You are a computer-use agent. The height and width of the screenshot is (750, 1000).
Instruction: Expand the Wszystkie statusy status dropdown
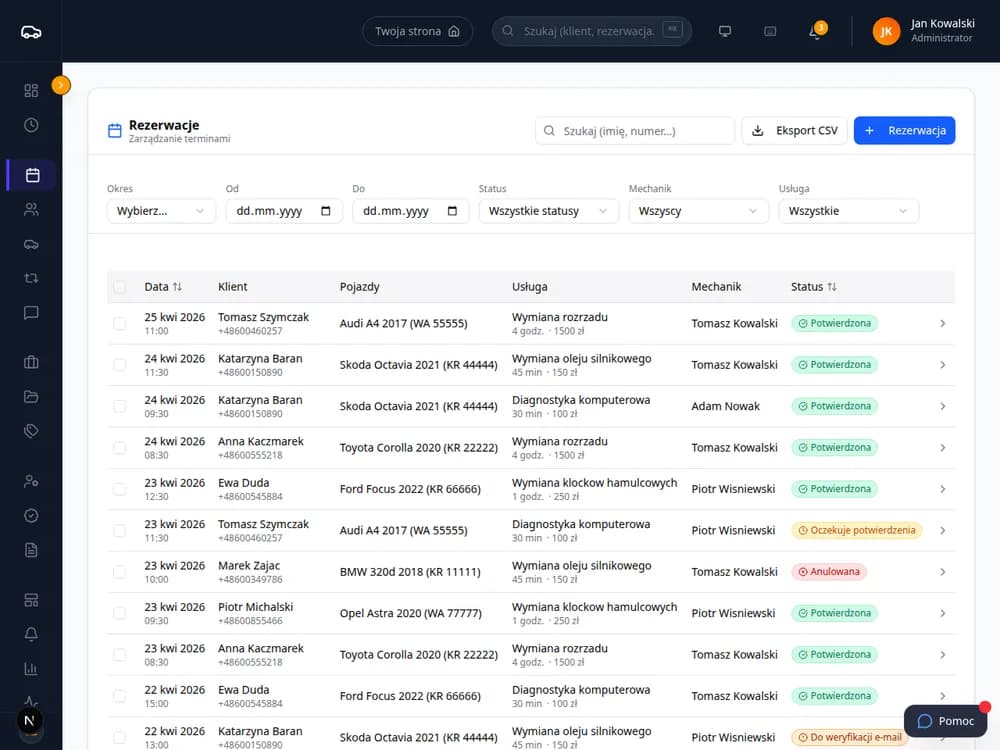(x=548, y=211)
